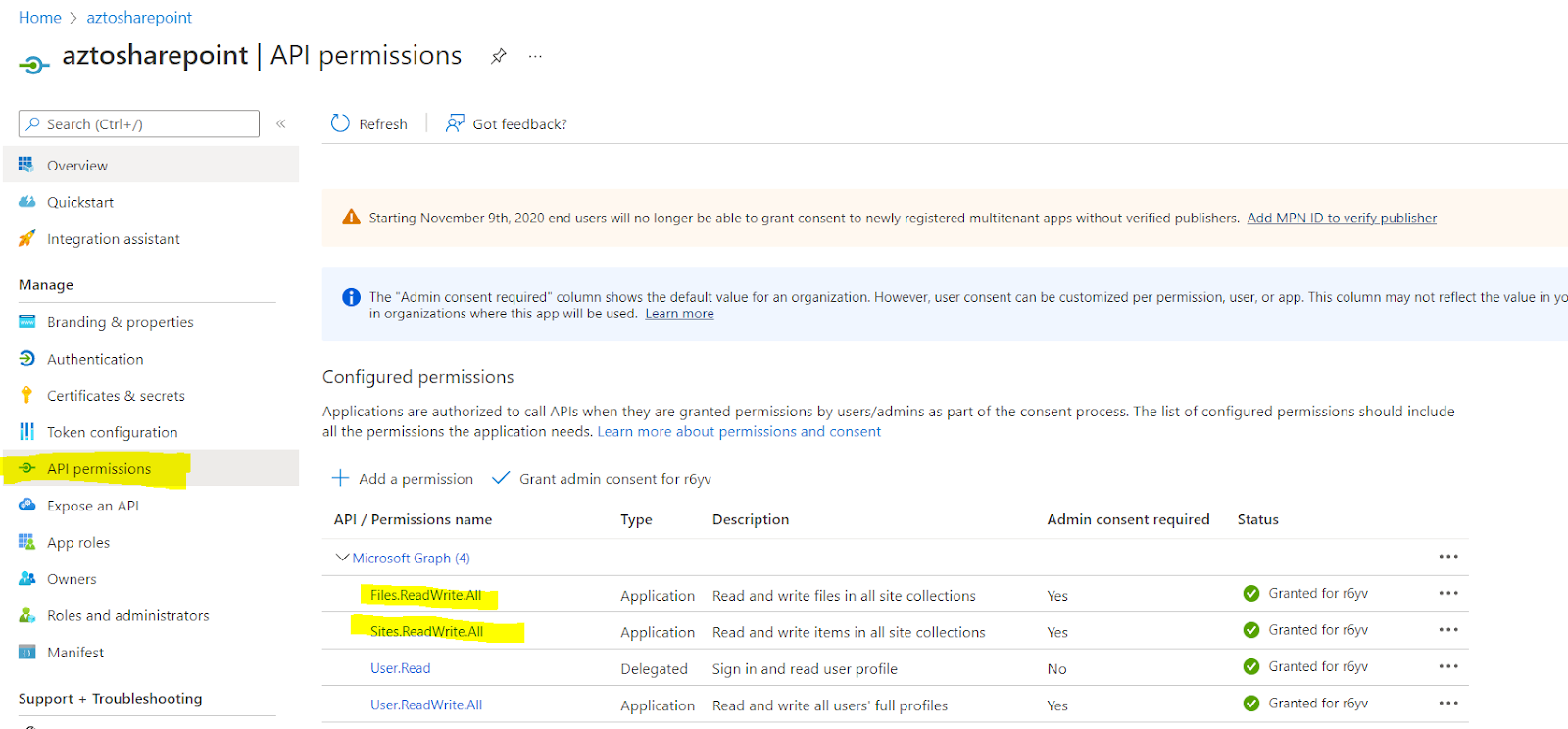The height and width of the screenshot is (729, 1568).
Task: Click Granted for r6yv status of User.Read
Action: point(1318,666)
